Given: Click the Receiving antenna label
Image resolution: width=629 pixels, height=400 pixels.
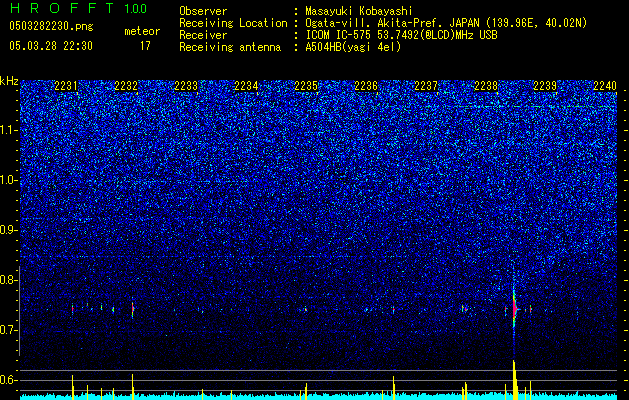Looking at the screenshot, I should click(230, 47).
